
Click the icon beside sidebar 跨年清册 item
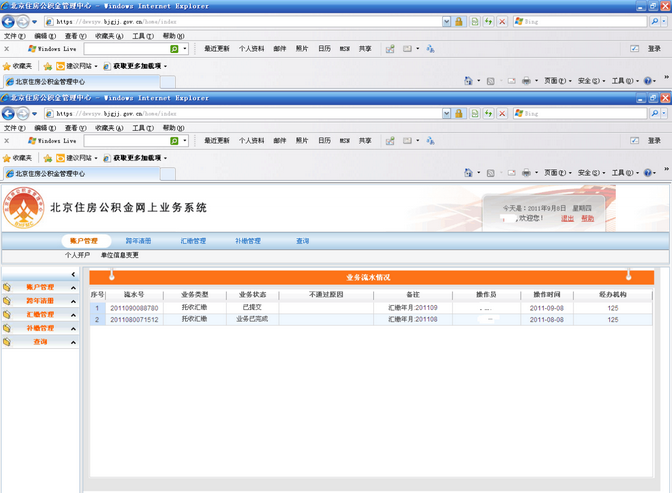click(x=7, y=301)
